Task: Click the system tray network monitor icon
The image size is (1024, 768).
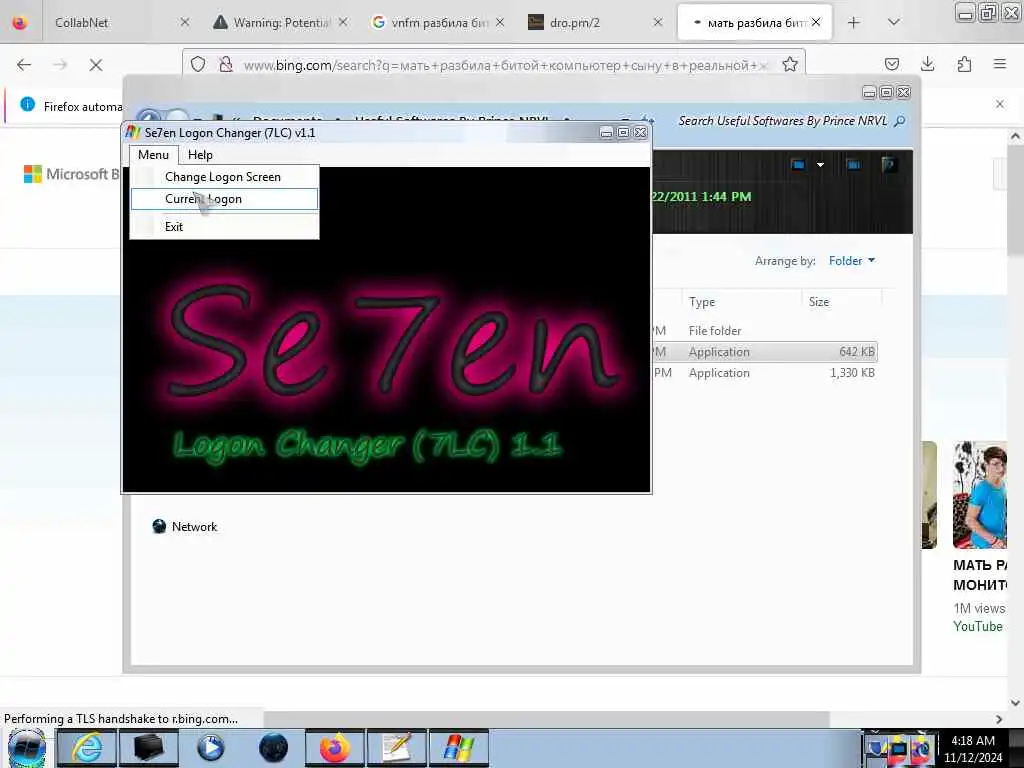Action: click(x=899, y=750)
